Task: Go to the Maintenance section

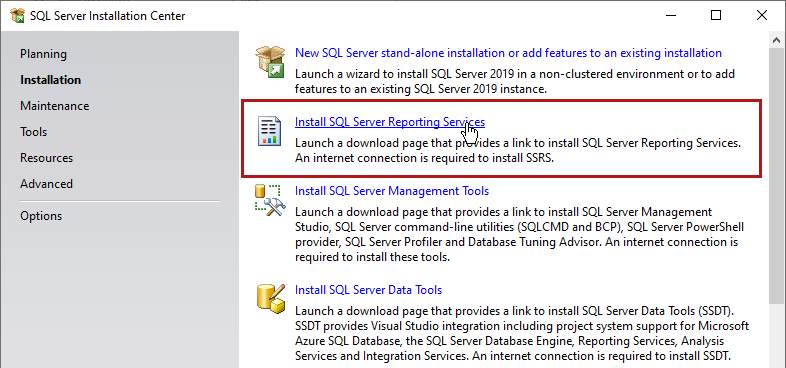Action: (x=55, y=106)
